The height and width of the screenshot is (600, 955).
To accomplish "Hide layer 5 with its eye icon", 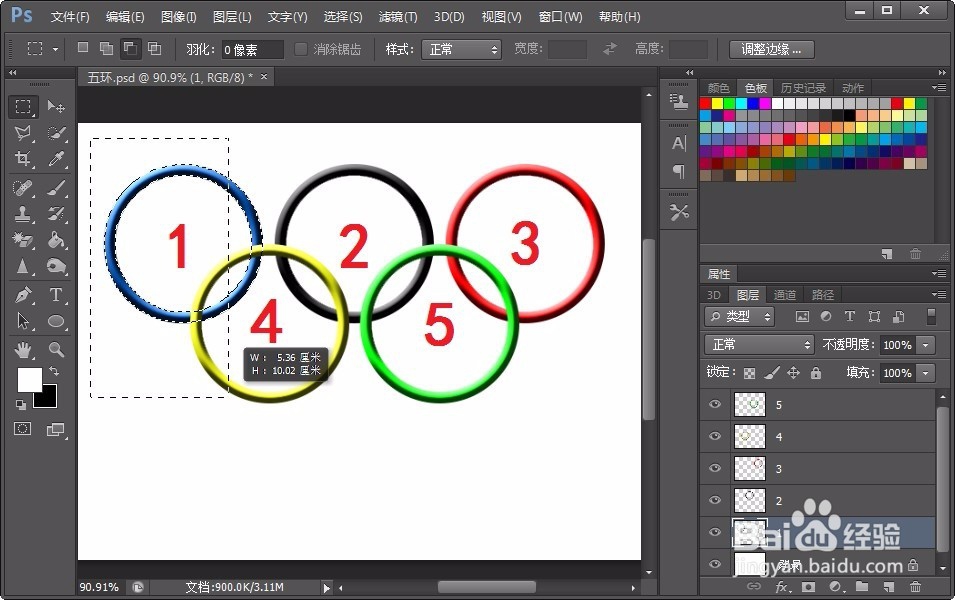I will tap(715, 404).
